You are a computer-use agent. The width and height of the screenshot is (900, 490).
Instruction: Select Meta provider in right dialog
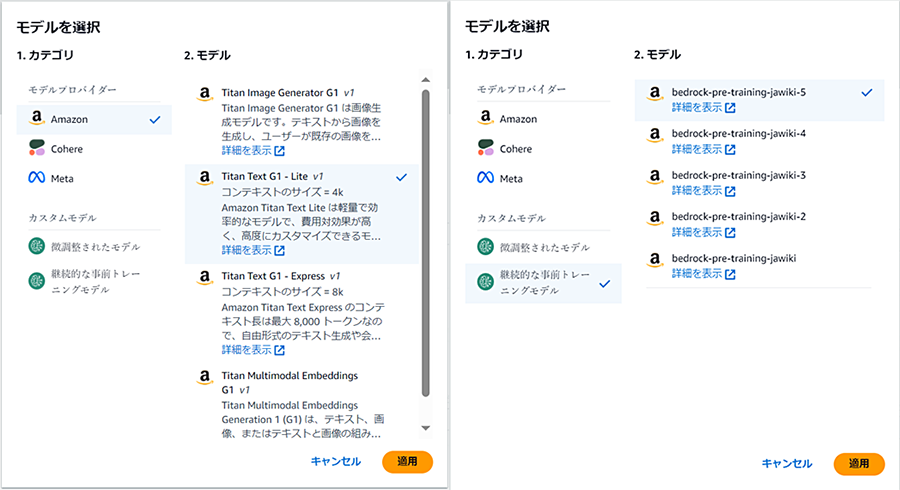543,178
